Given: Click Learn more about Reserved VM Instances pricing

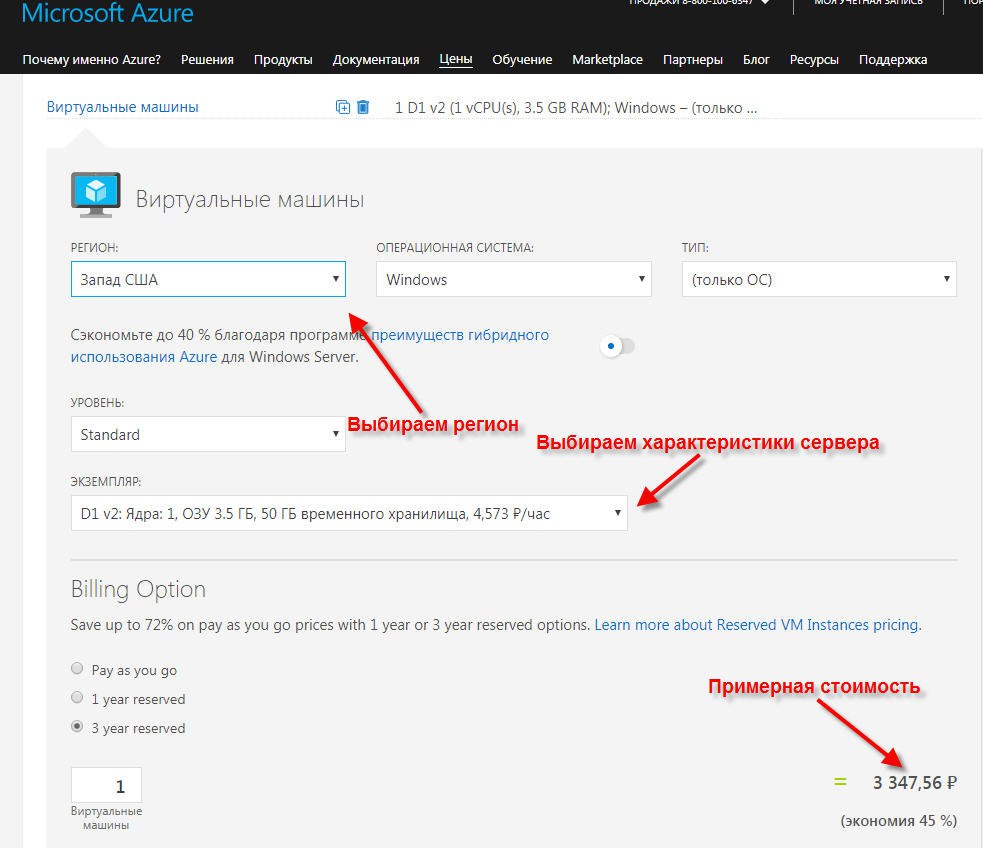Looking at the screenshot, I should coord(757,625).
